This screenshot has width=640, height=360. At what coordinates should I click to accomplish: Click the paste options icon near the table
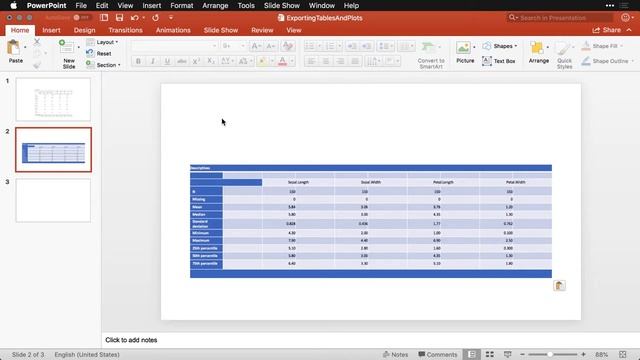point(559,286)
